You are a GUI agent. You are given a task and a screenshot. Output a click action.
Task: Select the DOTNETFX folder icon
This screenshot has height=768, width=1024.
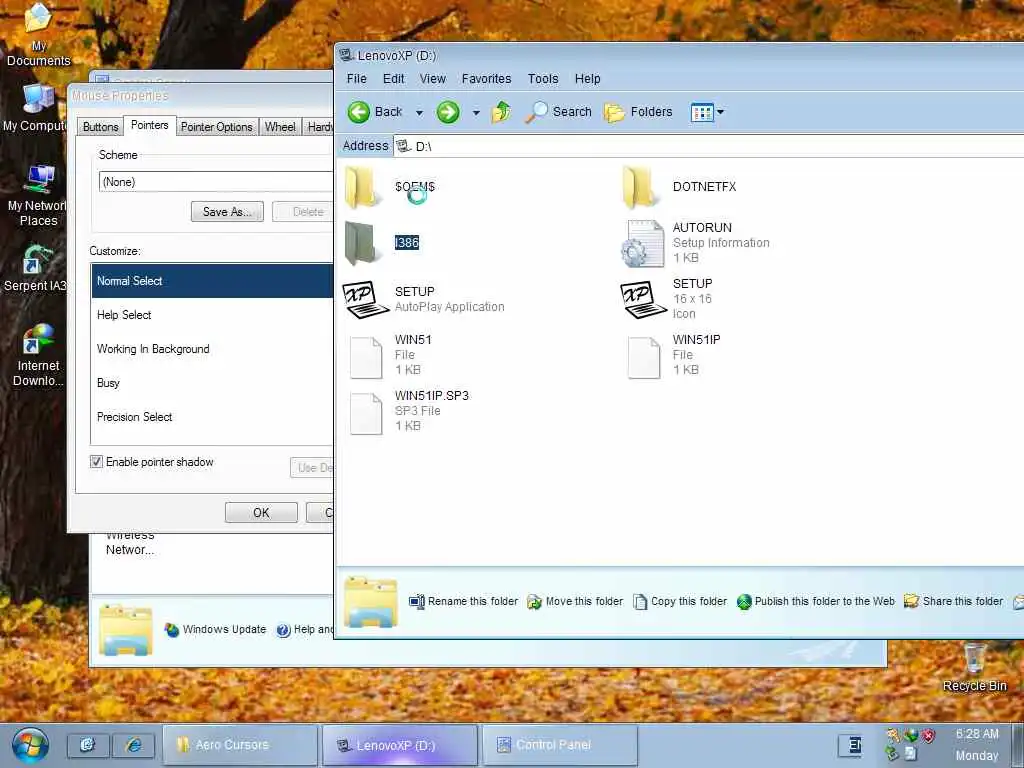tap(640, 187)
